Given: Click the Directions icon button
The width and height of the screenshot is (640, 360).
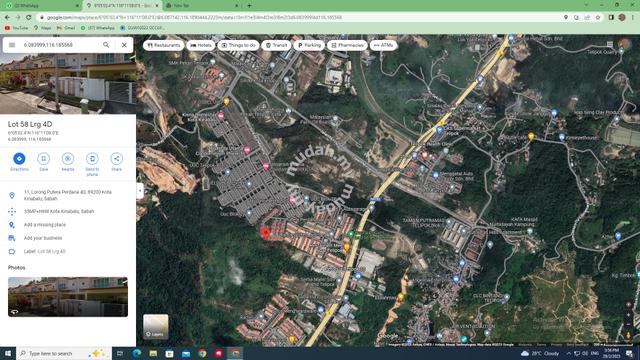Looking at the screenshot, I should [19, 159].
